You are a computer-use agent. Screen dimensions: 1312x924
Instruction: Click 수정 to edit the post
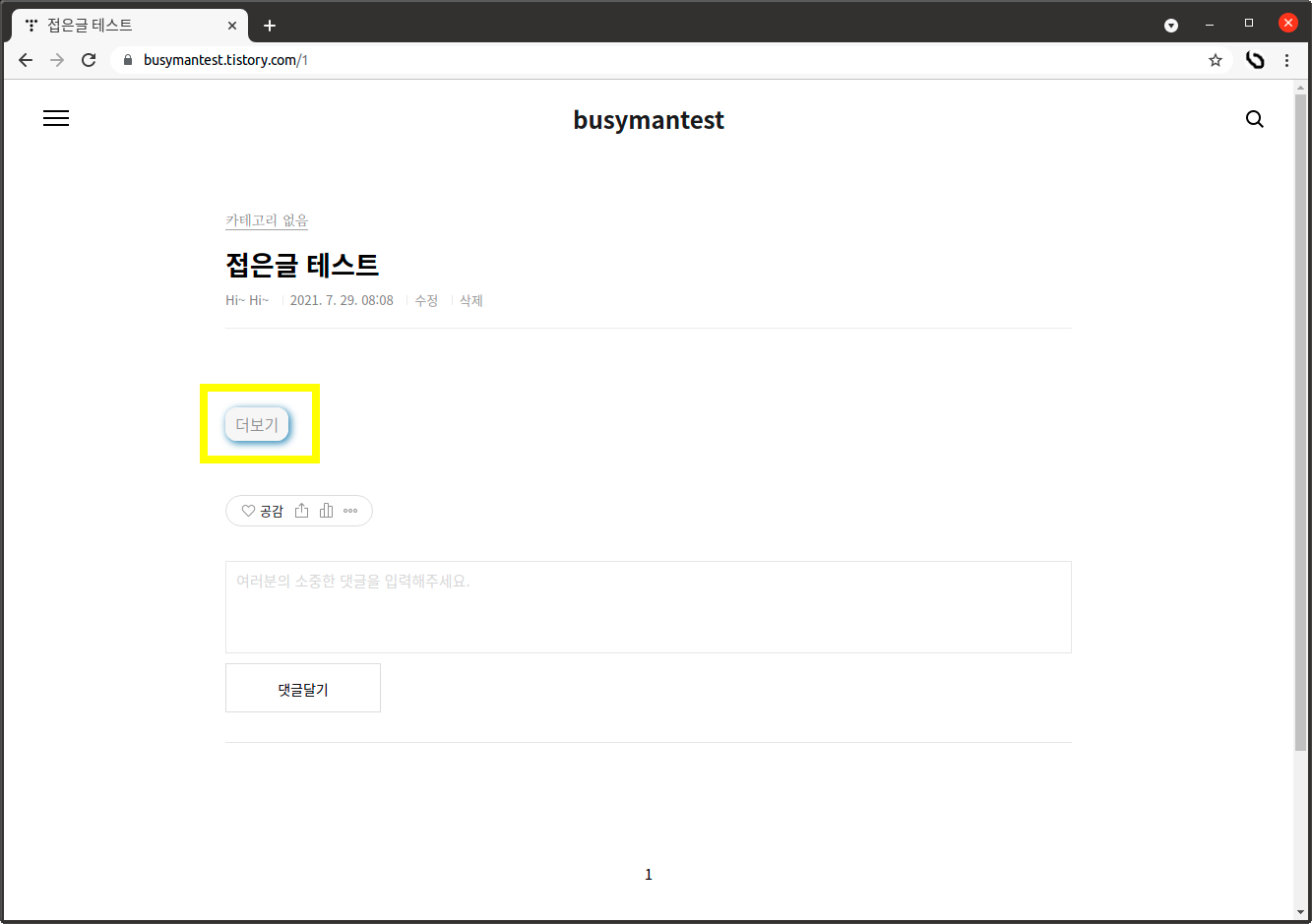426,300
